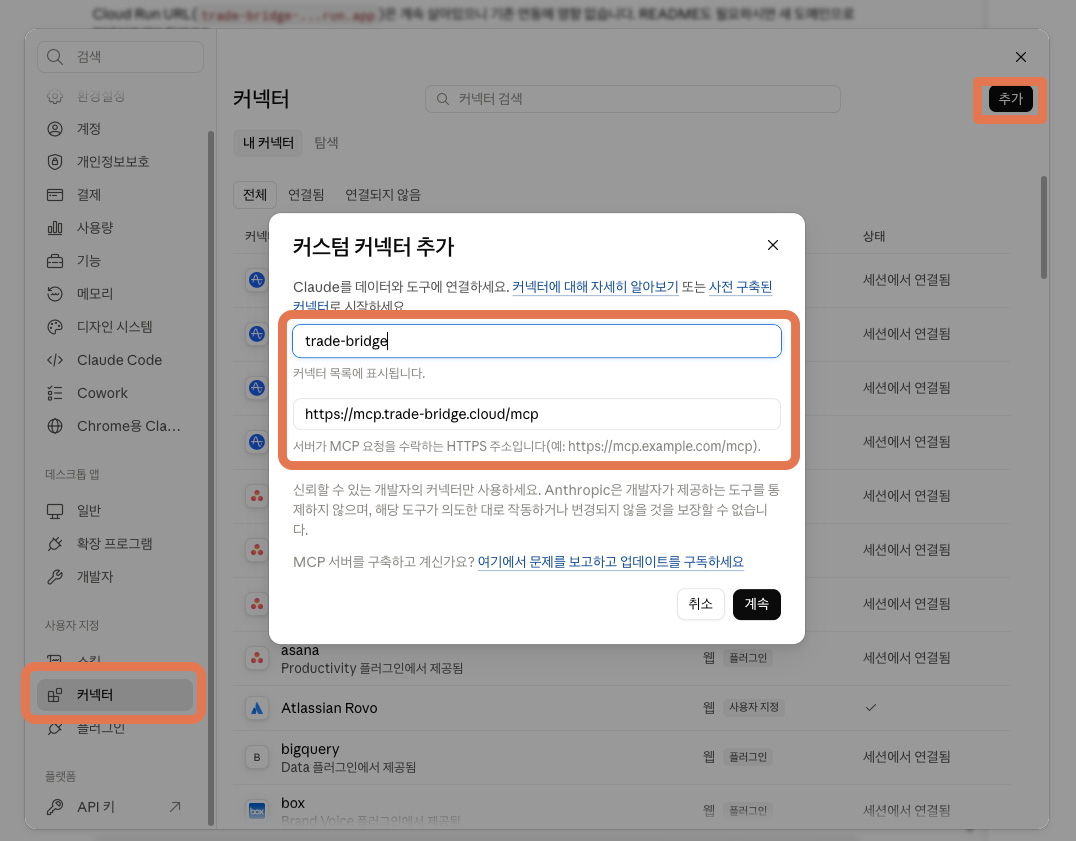Open 여기에서 문제를 보고하고 업데이트를 구독하세요 link
Image resolution: width=1076 pixels, height=841 pixels.
click(610, 562)
